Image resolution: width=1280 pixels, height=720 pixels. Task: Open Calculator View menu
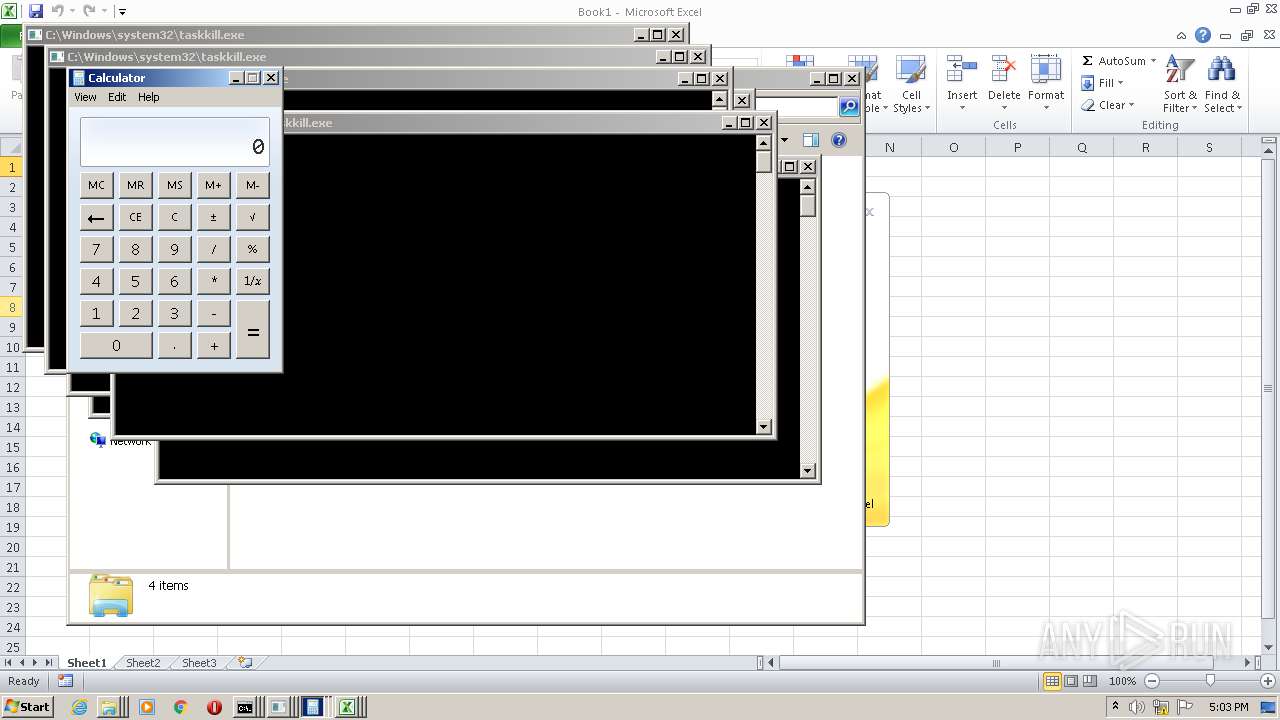(x=85, y=97)
